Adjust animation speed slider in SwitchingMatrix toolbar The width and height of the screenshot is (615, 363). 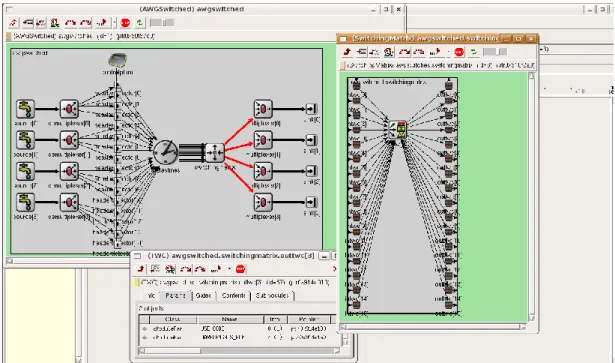point(495,52)
